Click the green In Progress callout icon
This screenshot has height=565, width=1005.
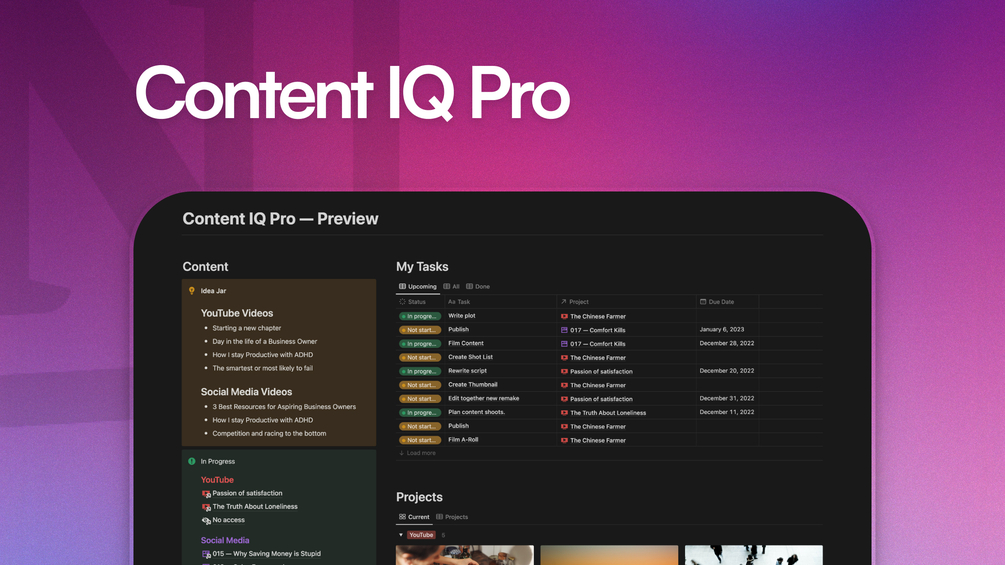click(192, 461)
